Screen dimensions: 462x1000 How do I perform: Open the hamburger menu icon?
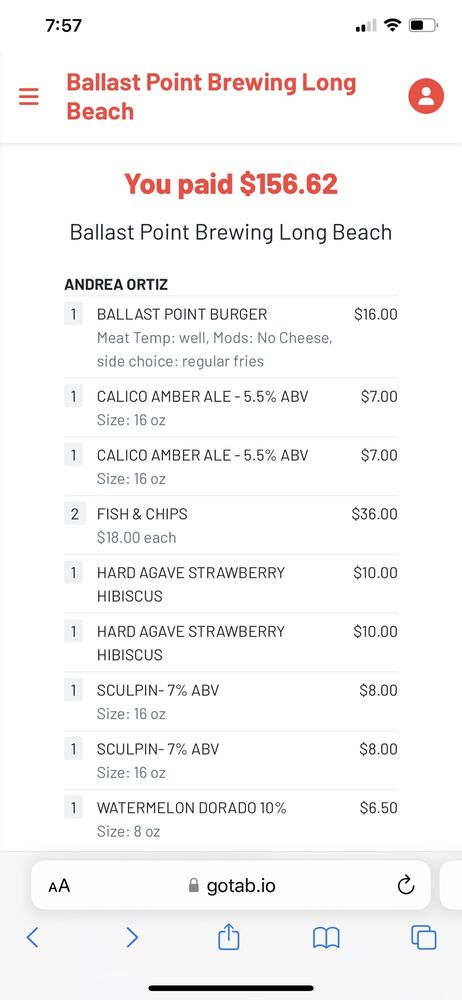pyautogui.click(x=29, y=96)
